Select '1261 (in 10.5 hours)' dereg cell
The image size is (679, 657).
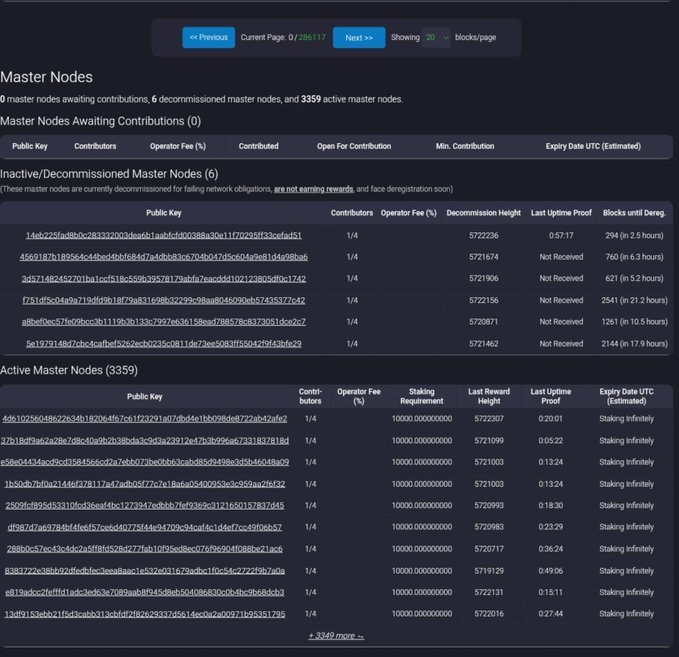634,322
